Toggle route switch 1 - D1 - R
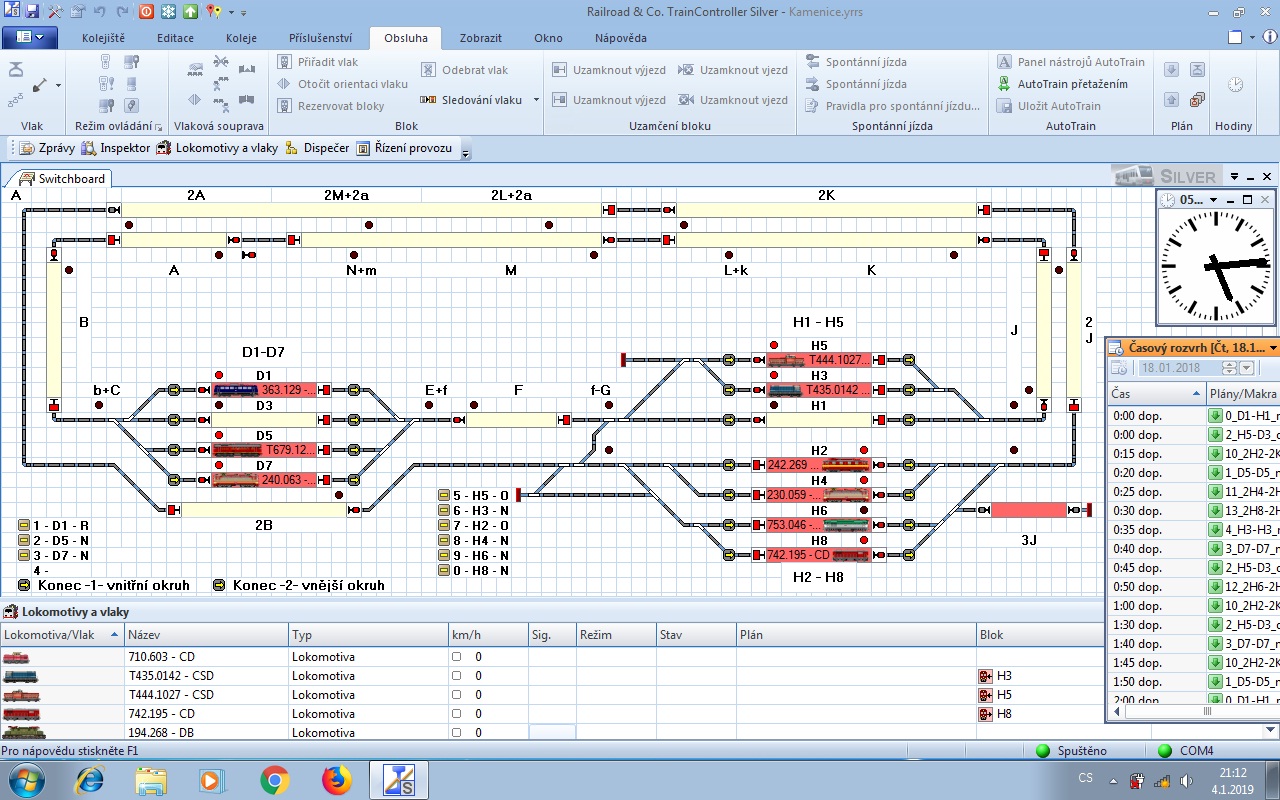 pos(24,525)
